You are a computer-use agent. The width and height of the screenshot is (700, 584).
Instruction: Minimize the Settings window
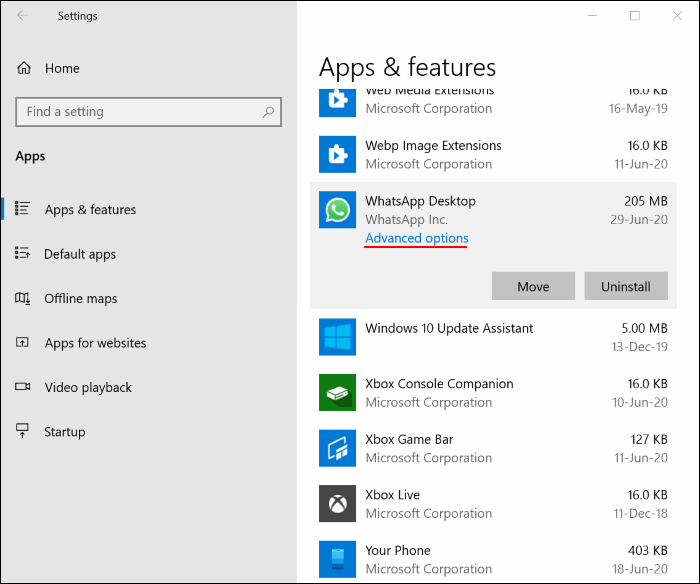point(592,16)
